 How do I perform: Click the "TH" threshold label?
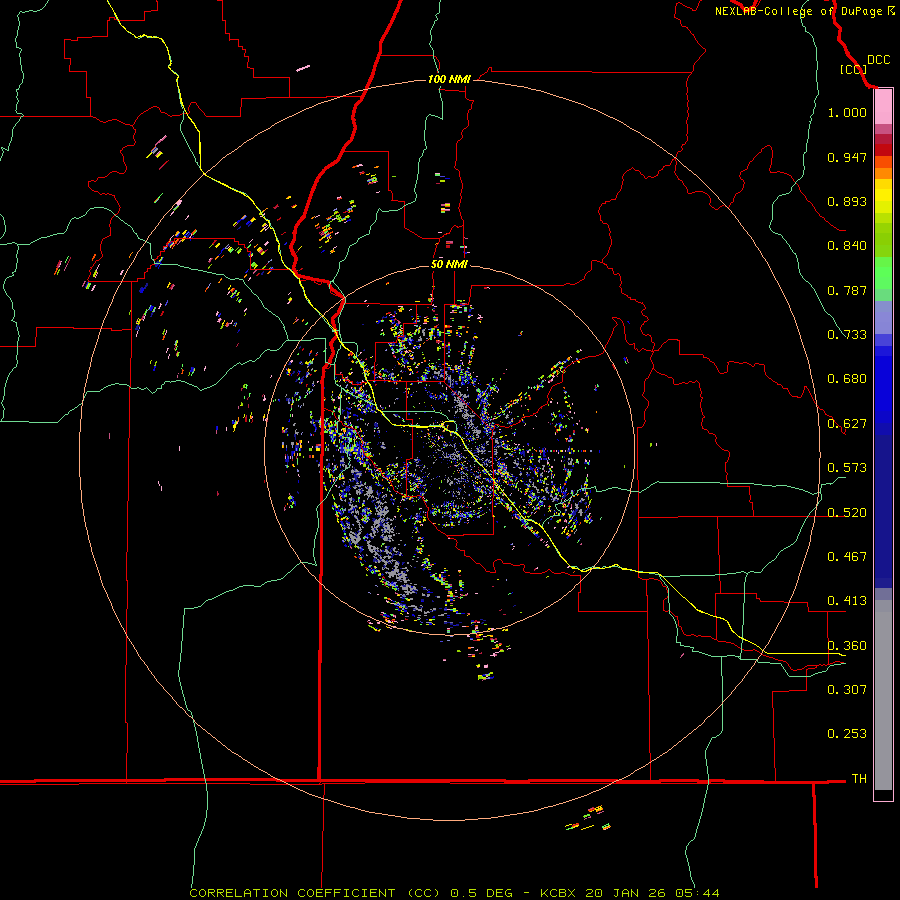[x=859, y=779]
